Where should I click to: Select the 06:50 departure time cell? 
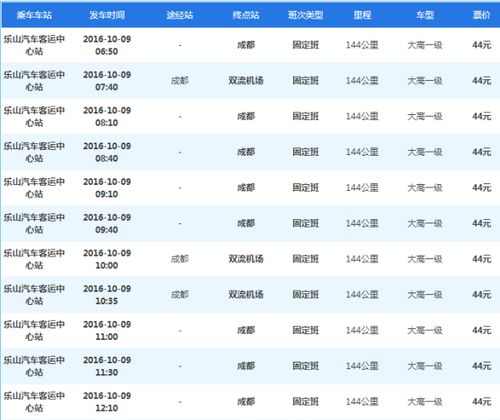click(107, 45)
